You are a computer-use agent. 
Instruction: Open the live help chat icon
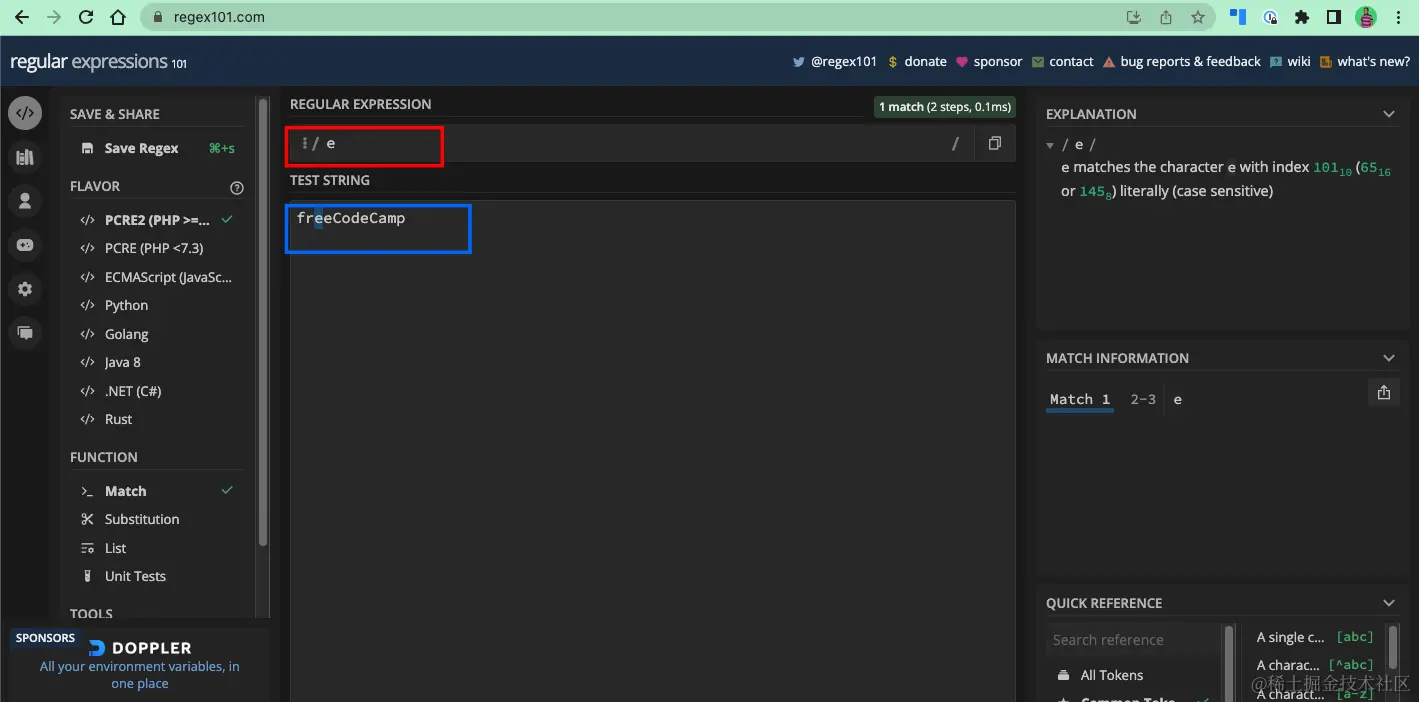tap(25, 333)
